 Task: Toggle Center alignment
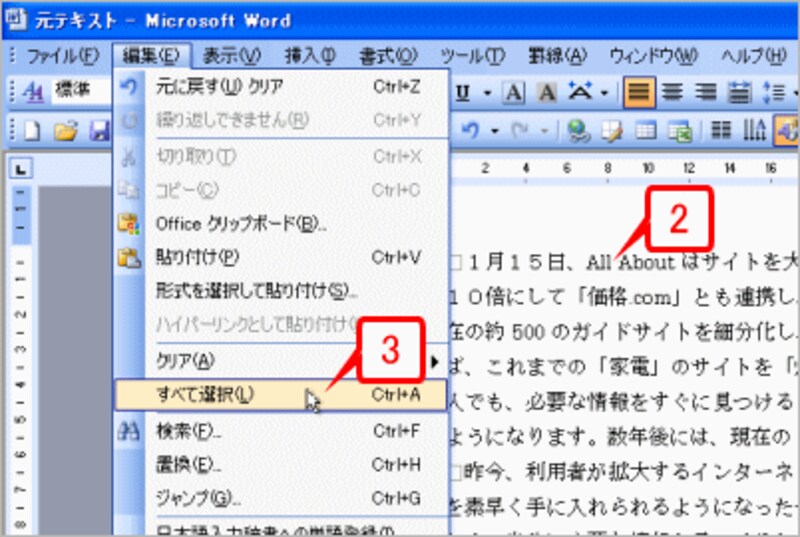click(672, 92)
